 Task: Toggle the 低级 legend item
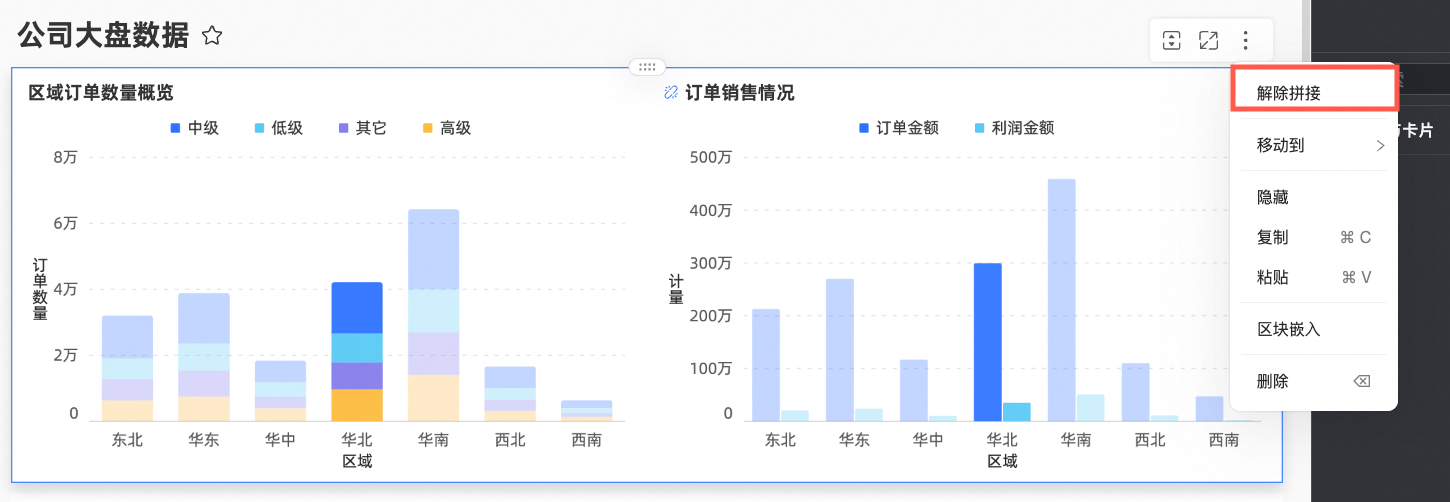coord(278,128)
